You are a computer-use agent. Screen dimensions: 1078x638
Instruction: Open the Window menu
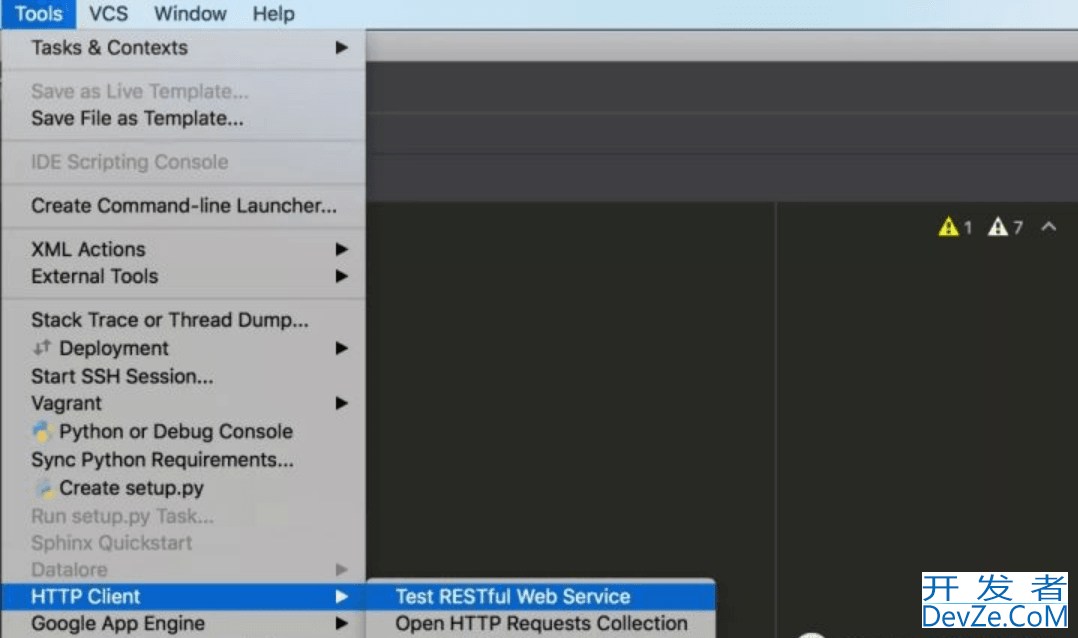coord(190,14)
